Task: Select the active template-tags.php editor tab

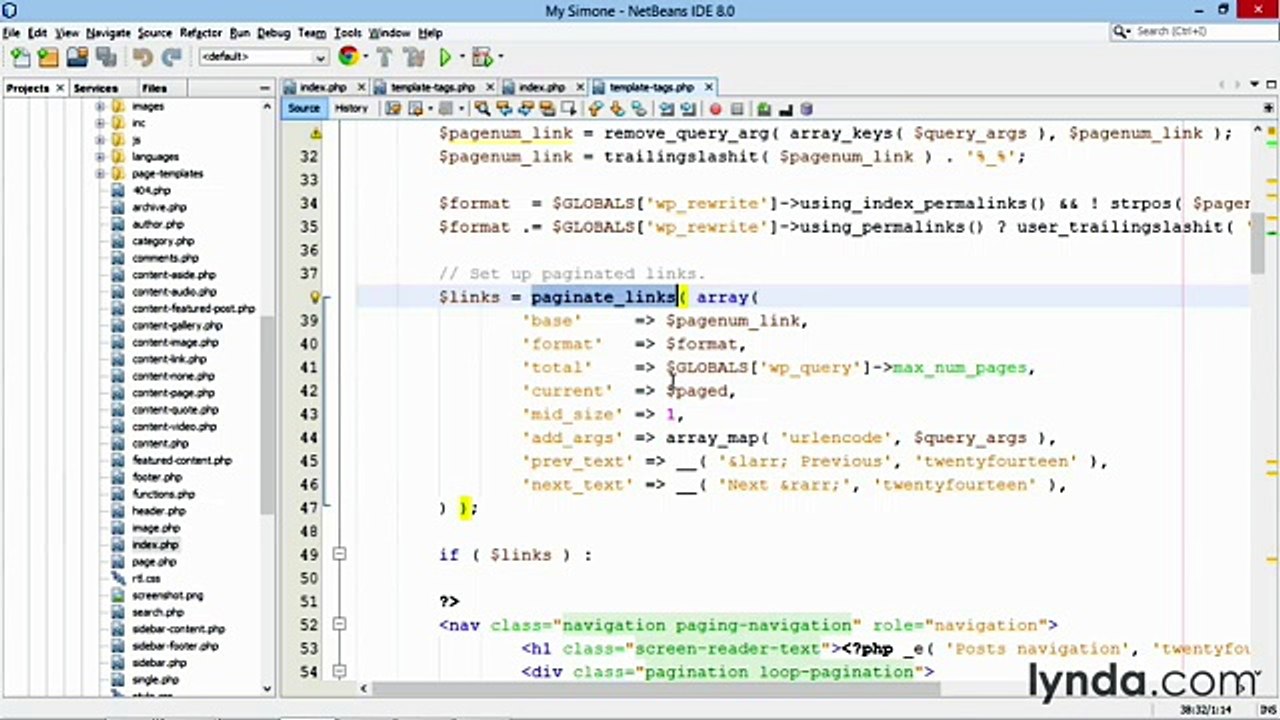Action: [x=651, y=87]
